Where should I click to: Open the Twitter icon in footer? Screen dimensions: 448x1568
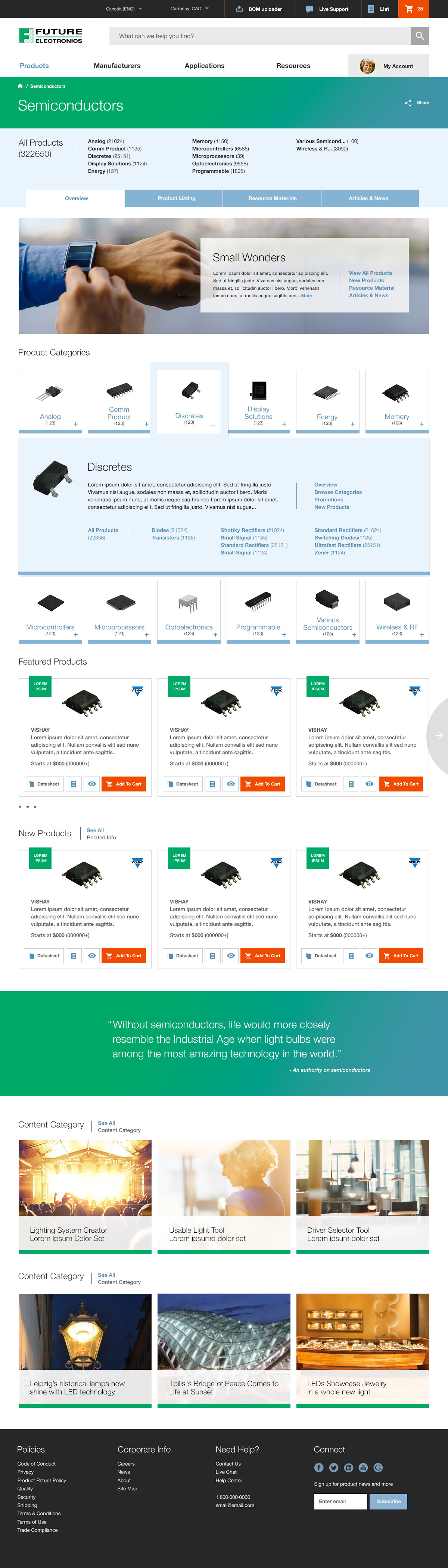tap(333, 1468)
